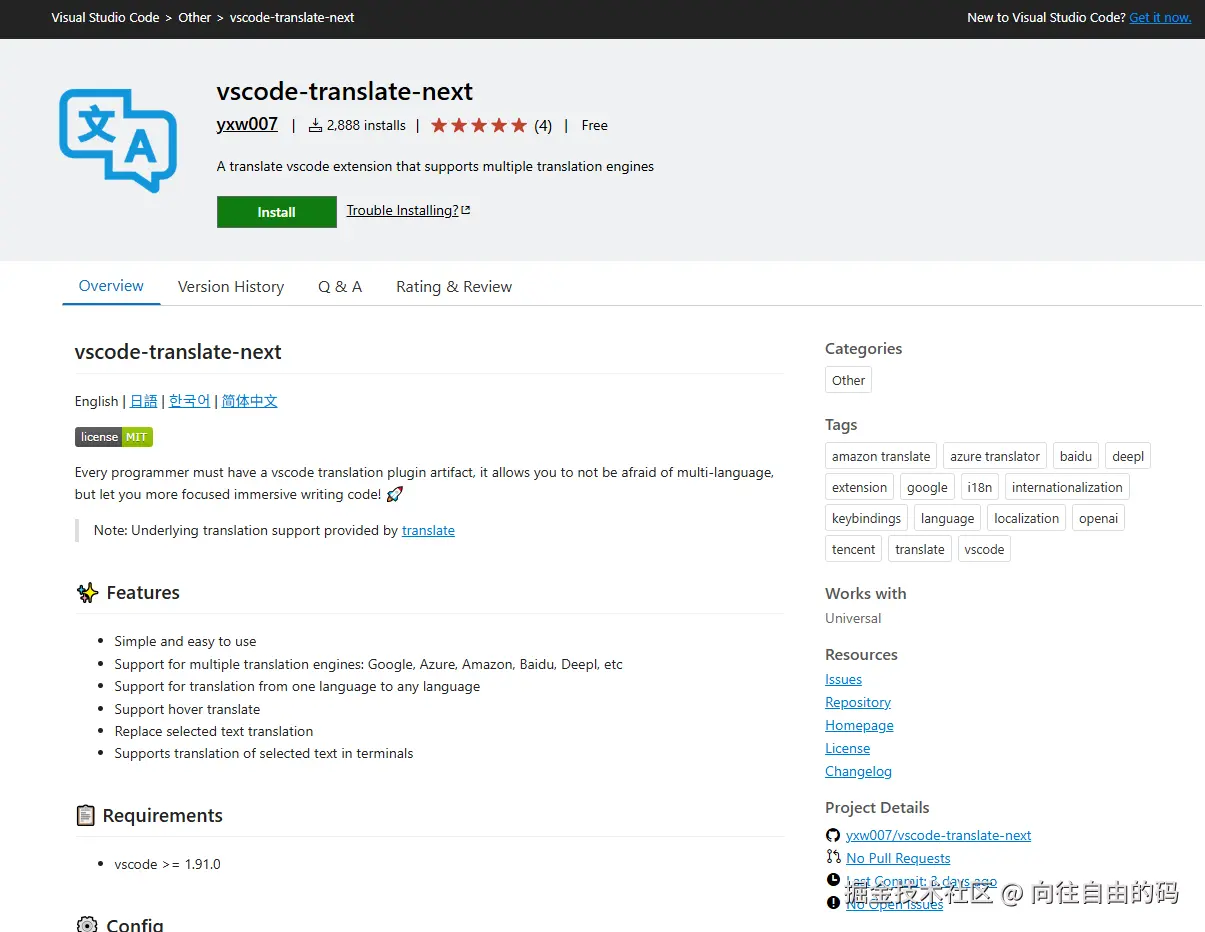The height and width of the screenshot is (932, 1205).
Task: Click the Get it now link
Action: 1160,17
